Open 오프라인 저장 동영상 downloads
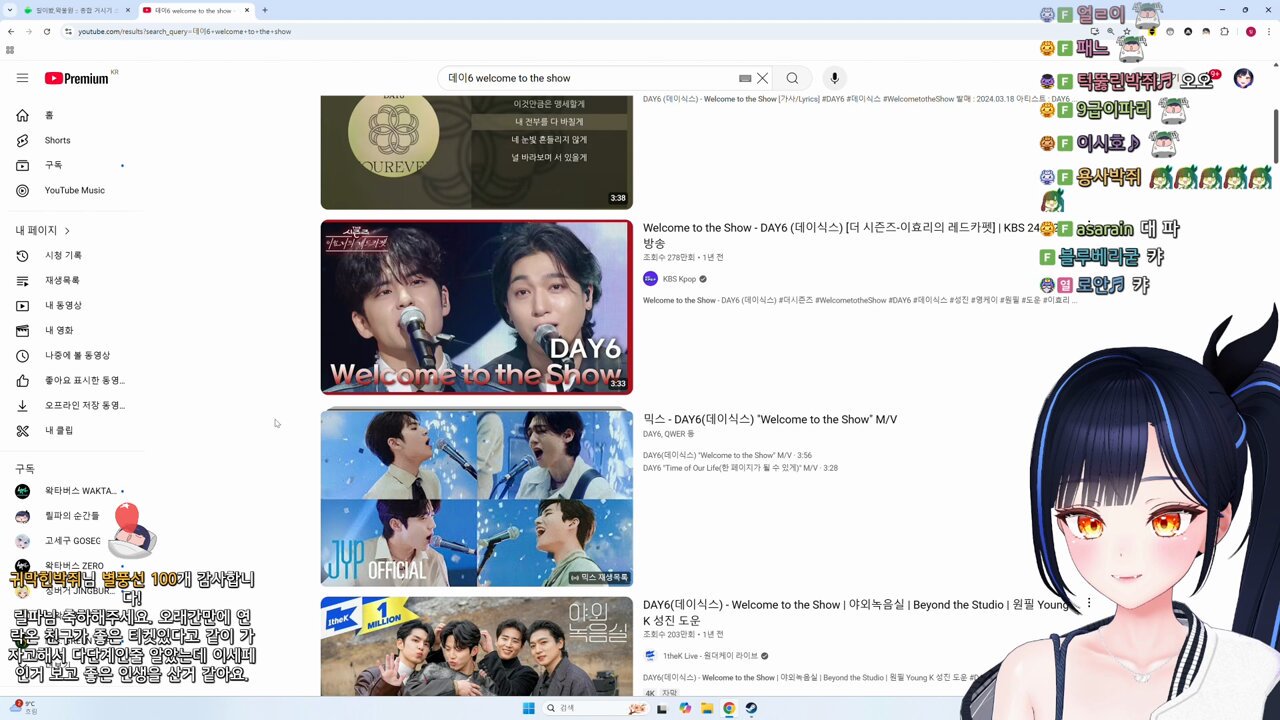Screen dimensions: 1280x720 [70, 405]
